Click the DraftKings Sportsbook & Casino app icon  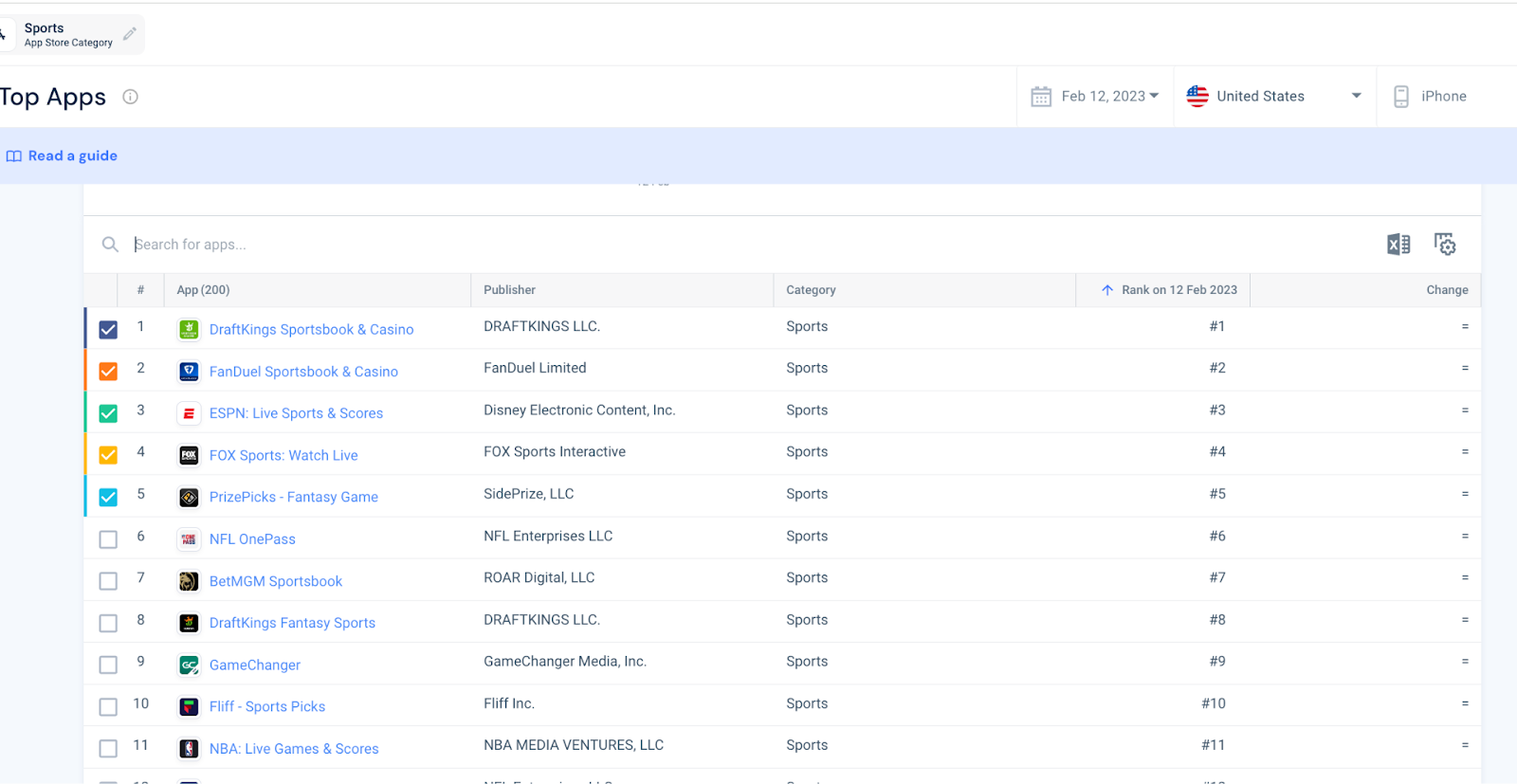[x=189, y=329]
